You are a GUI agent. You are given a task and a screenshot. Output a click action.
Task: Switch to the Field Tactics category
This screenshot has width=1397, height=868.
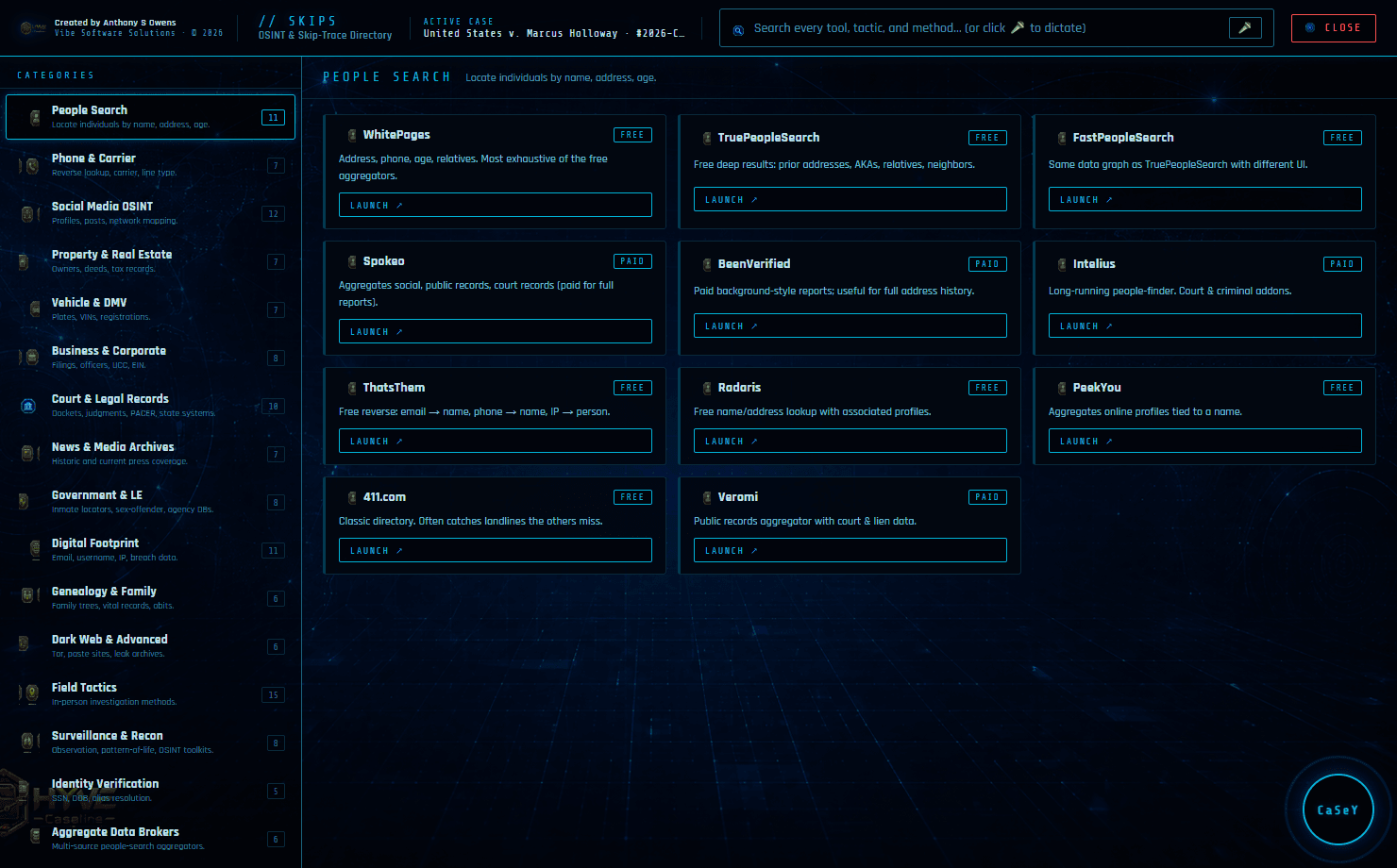(x=151, y=694)
